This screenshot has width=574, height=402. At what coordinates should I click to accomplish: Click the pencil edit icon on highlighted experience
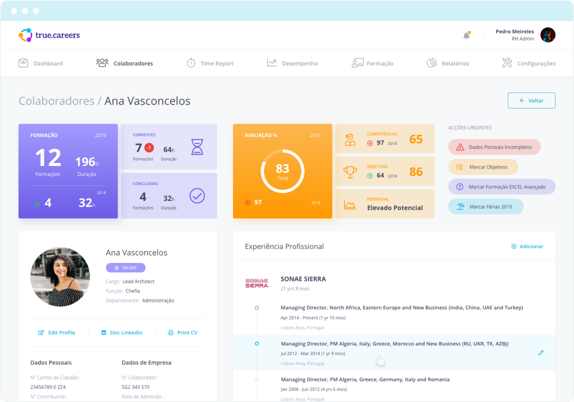tap(541, 353)
